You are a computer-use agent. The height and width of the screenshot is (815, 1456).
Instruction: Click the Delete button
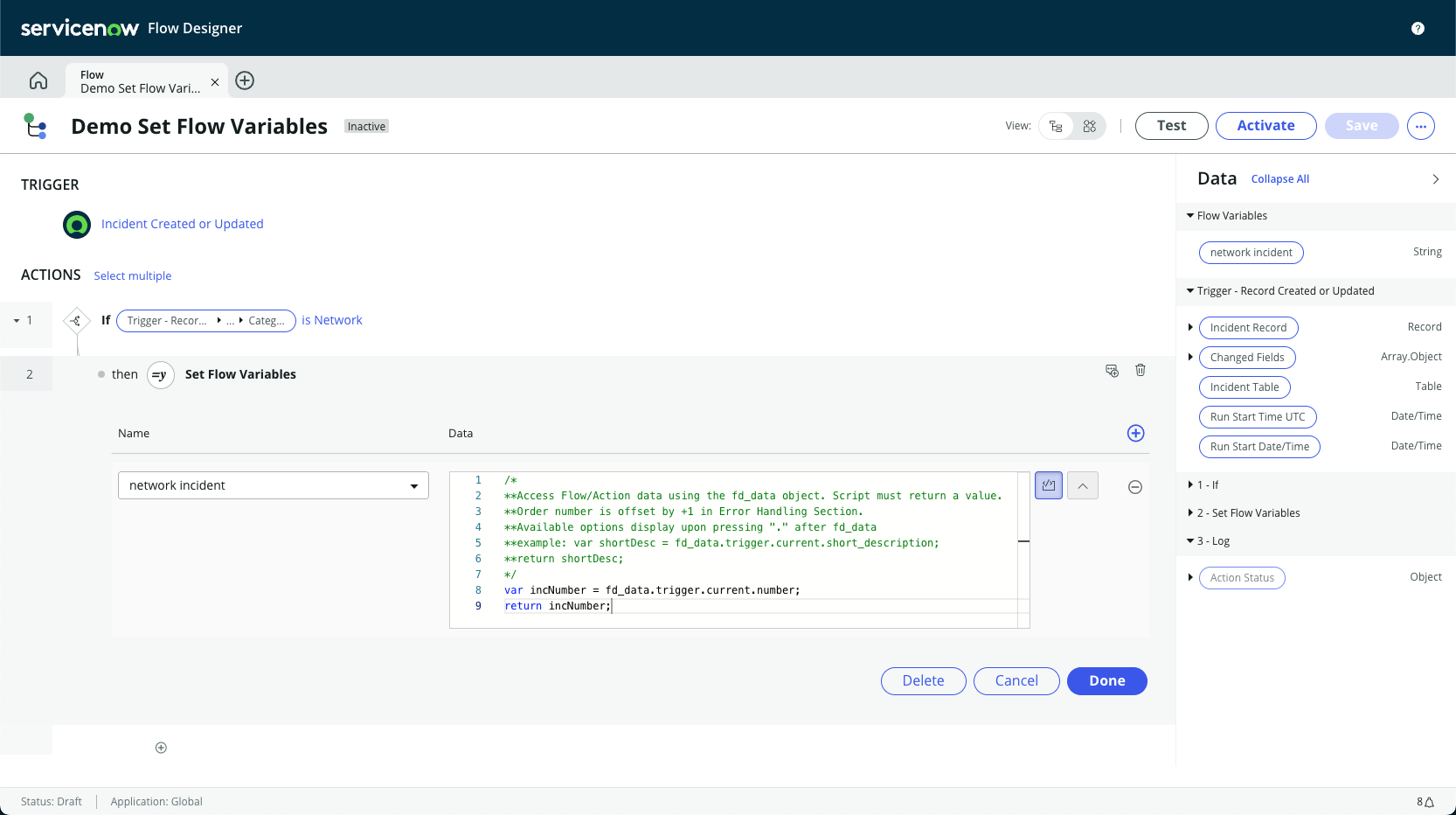[x=923, y=681]
